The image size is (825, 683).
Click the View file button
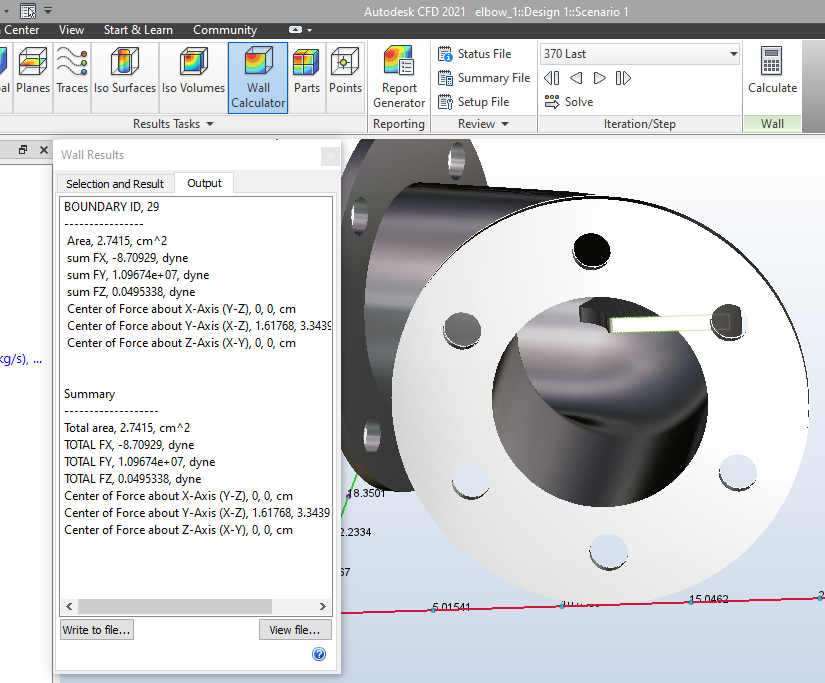[x=295, y=630]
